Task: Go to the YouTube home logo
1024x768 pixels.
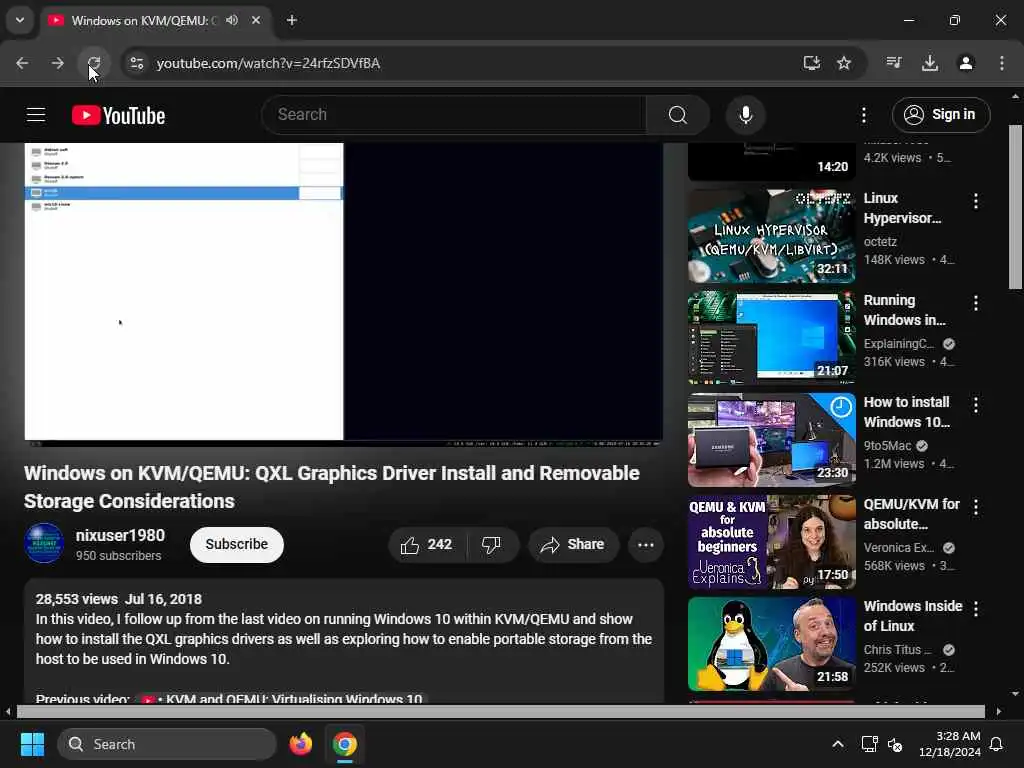Action: click(x=118, y=116)
